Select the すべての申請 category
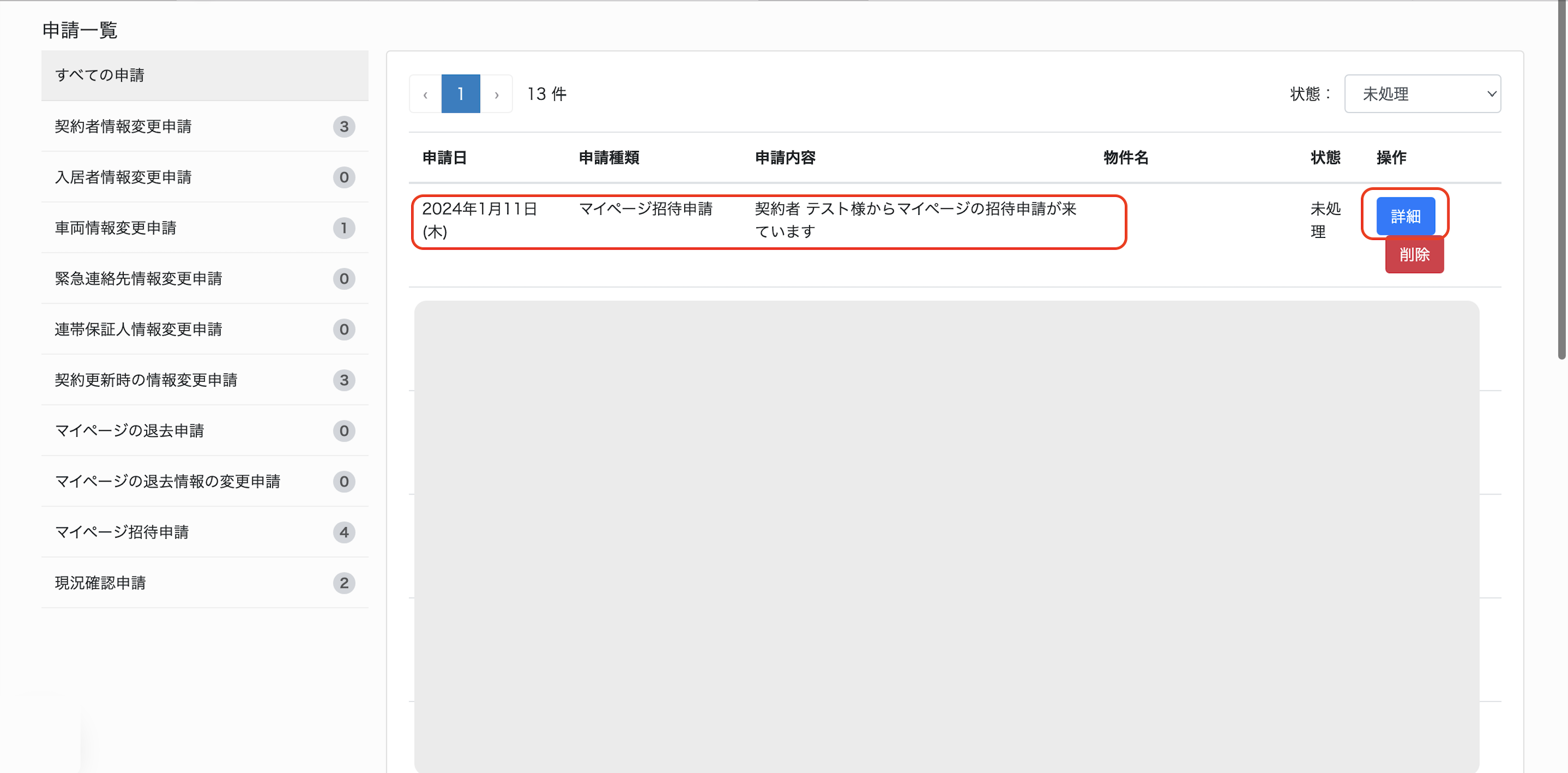Viewport: 1568px width, 773px height. [x=204, y=75]
